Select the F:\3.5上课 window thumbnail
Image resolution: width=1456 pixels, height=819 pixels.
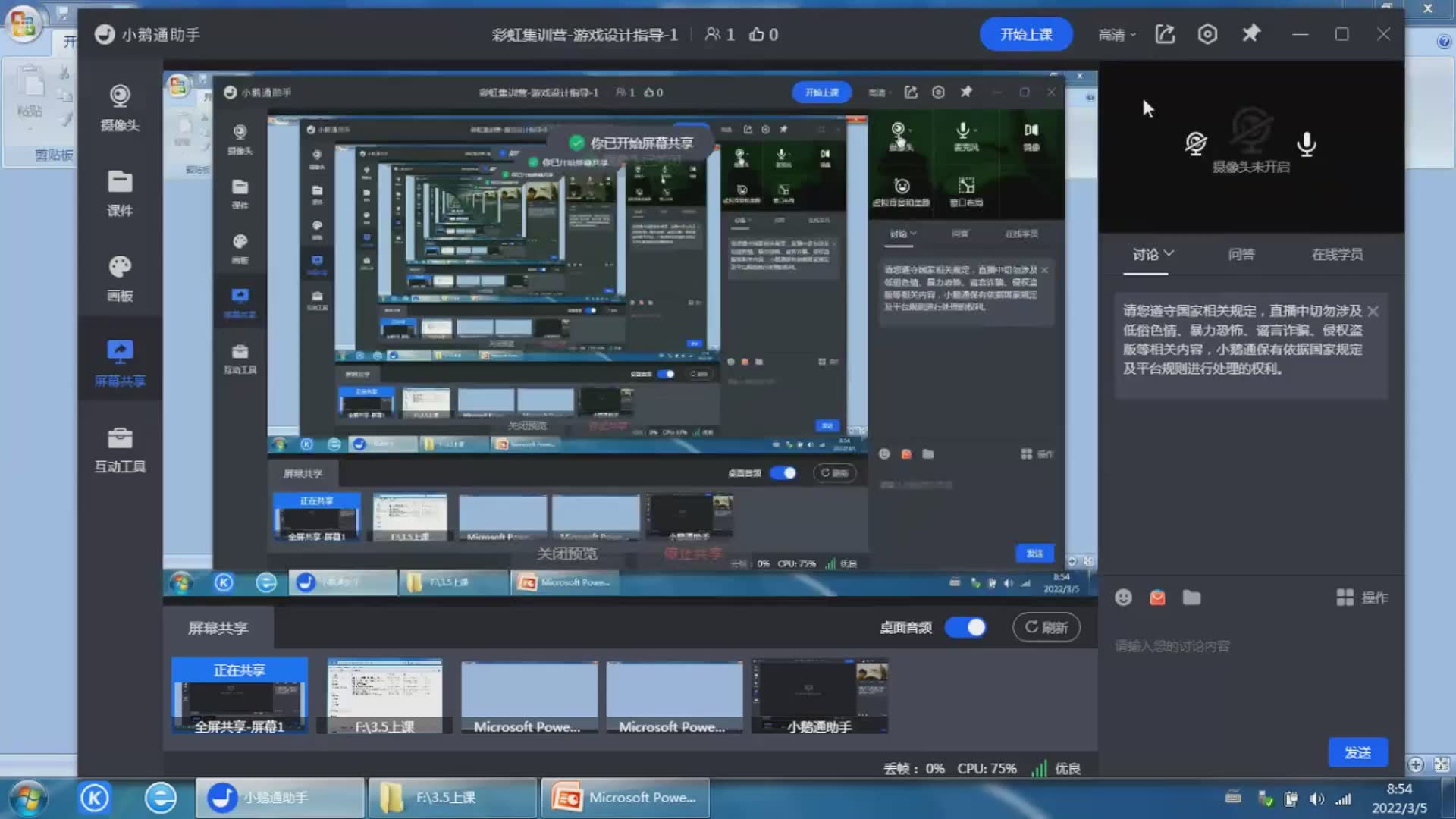pyautogui.click(x=384, y=695)
